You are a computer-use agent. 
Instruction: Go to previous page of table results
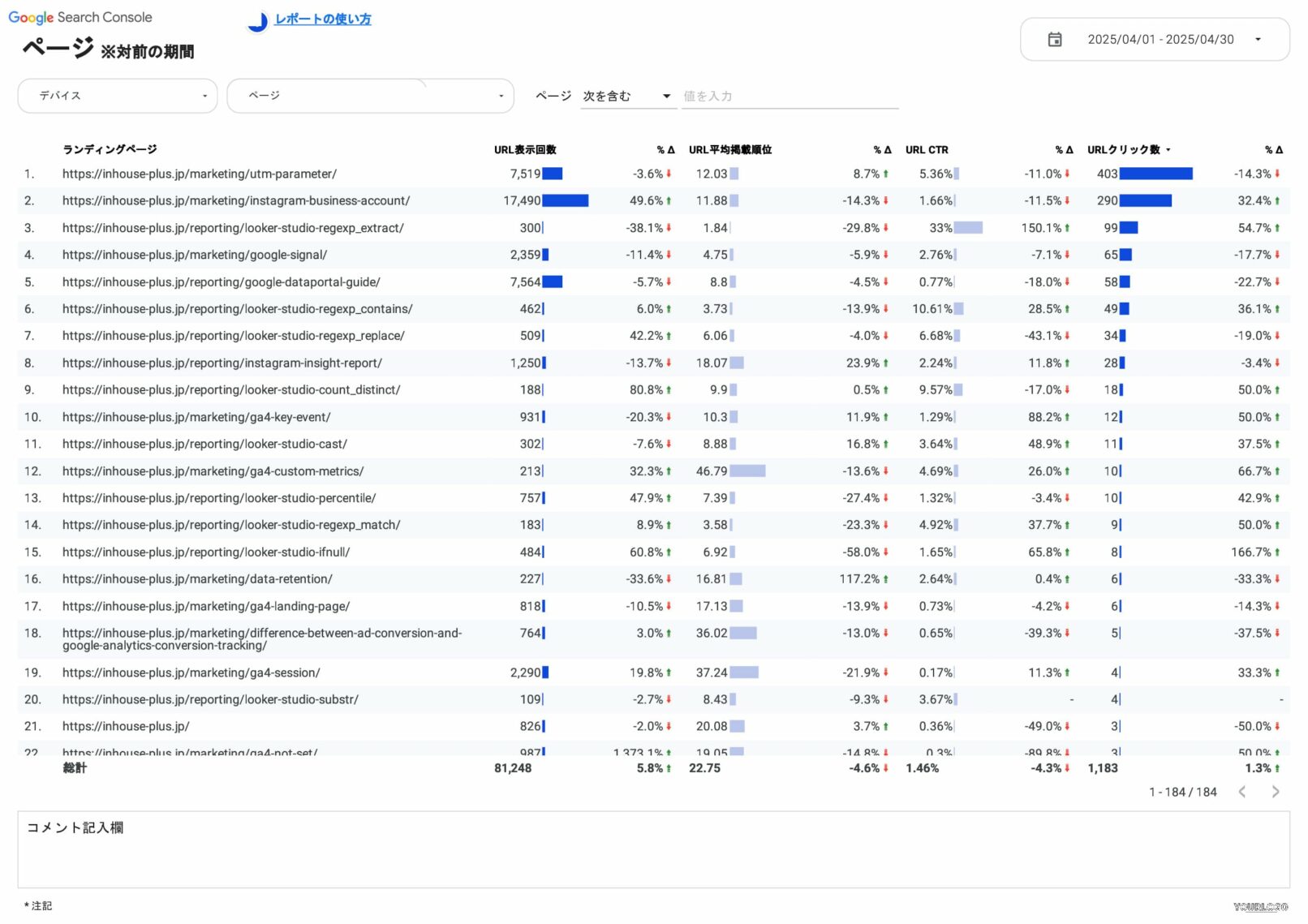tap(1241, 792)
